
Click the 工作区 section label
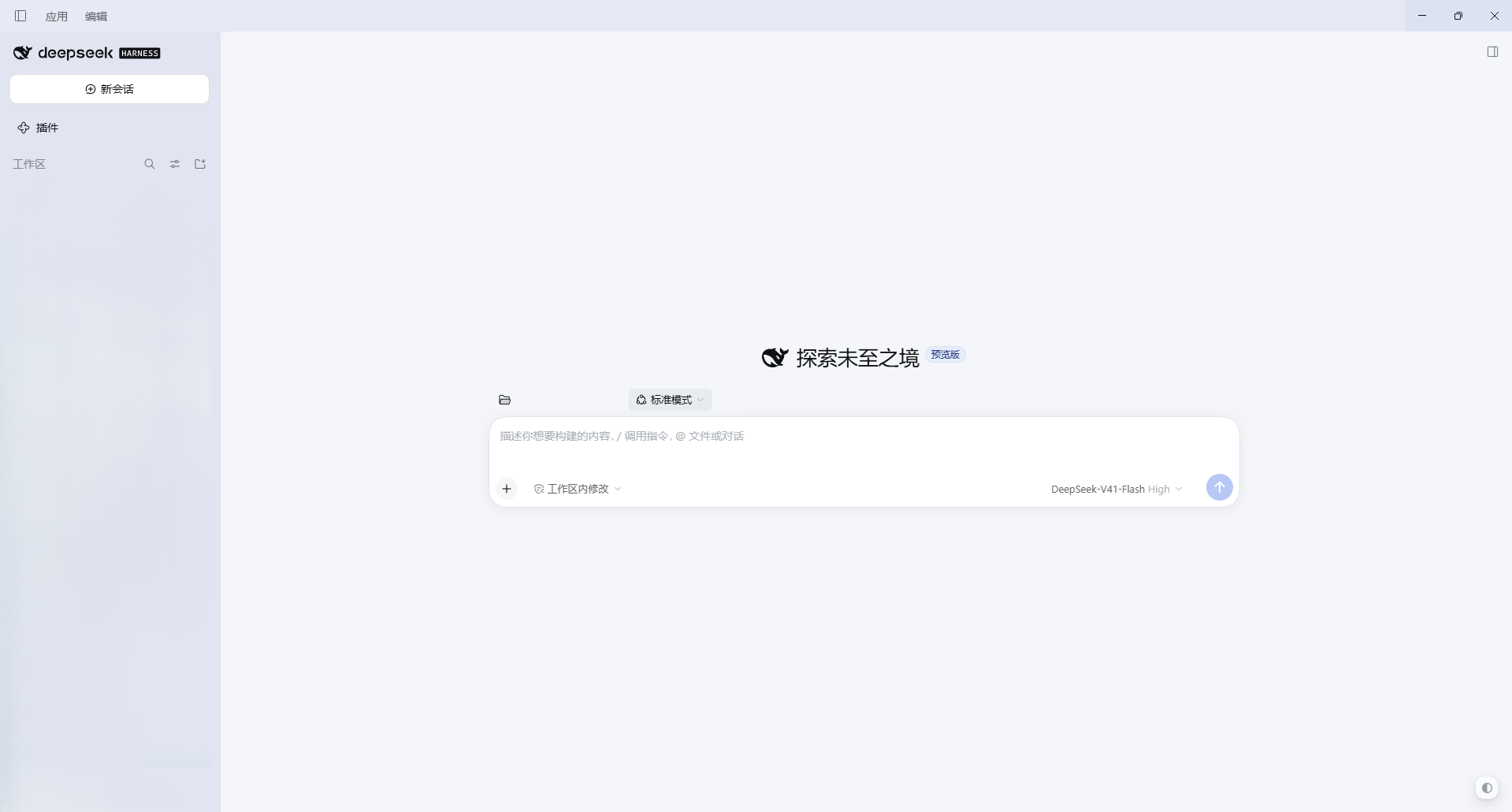29,164
